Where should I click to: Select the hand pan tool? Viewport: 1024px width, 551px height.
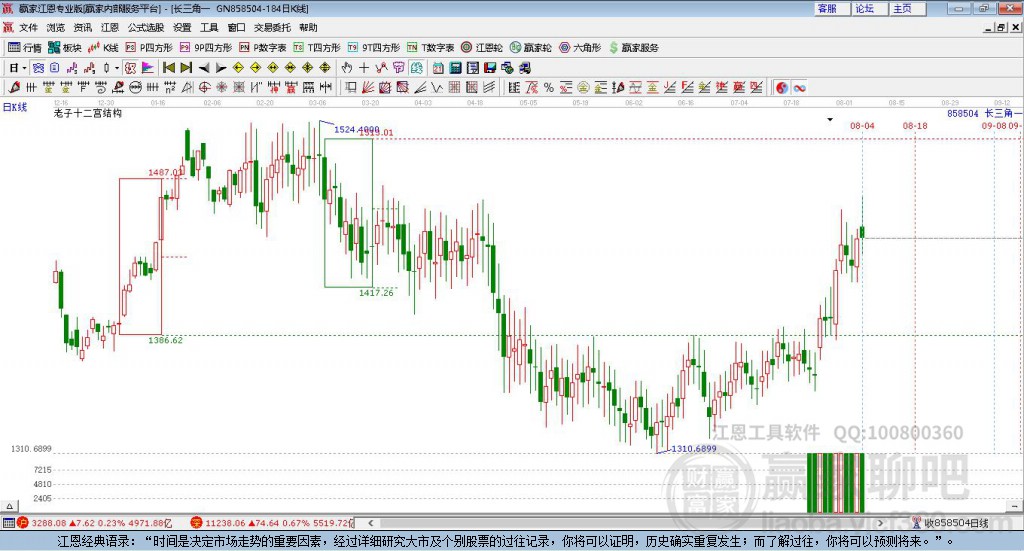coord(346,68)
